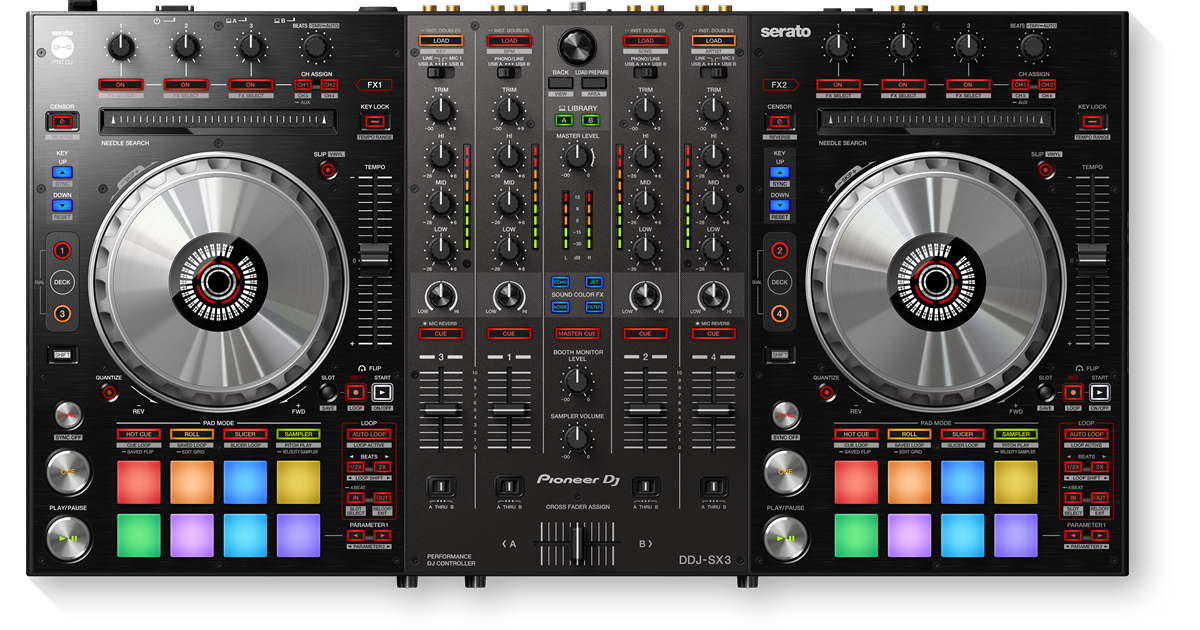Select deck 3 on the left deck
This screenshot has width=1200, height=630.
63,314
